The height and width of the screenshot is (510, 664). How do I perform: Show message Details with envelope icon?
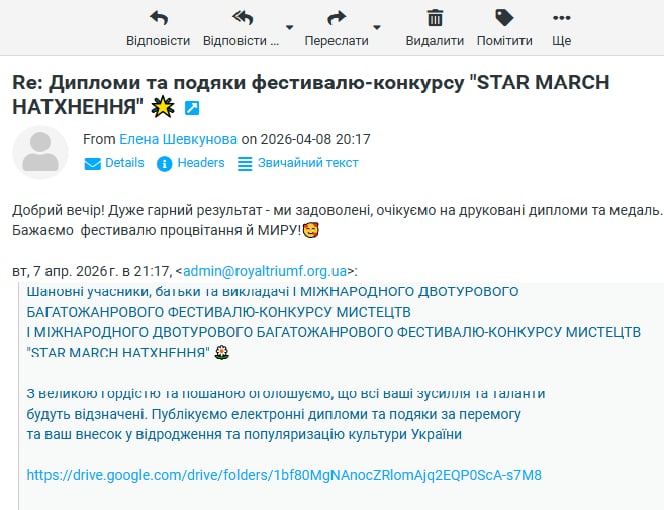tap(114, 163)
